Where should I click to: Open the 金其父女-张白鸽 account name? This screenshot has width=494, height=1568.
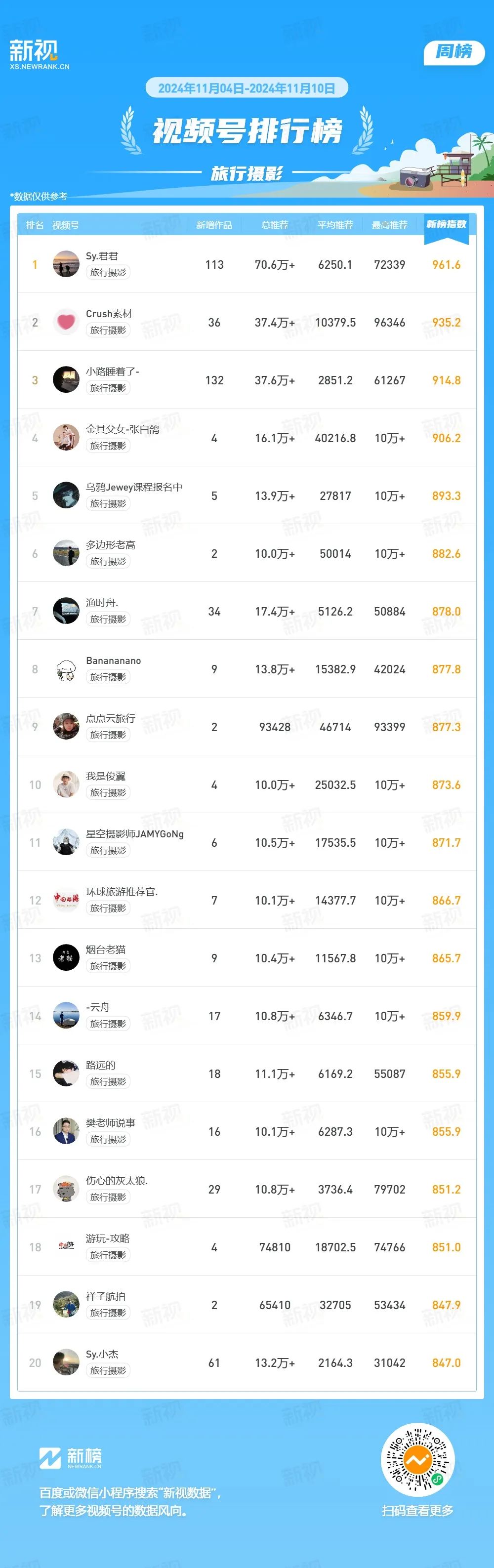pyautogui.click(x=123, y=429)
